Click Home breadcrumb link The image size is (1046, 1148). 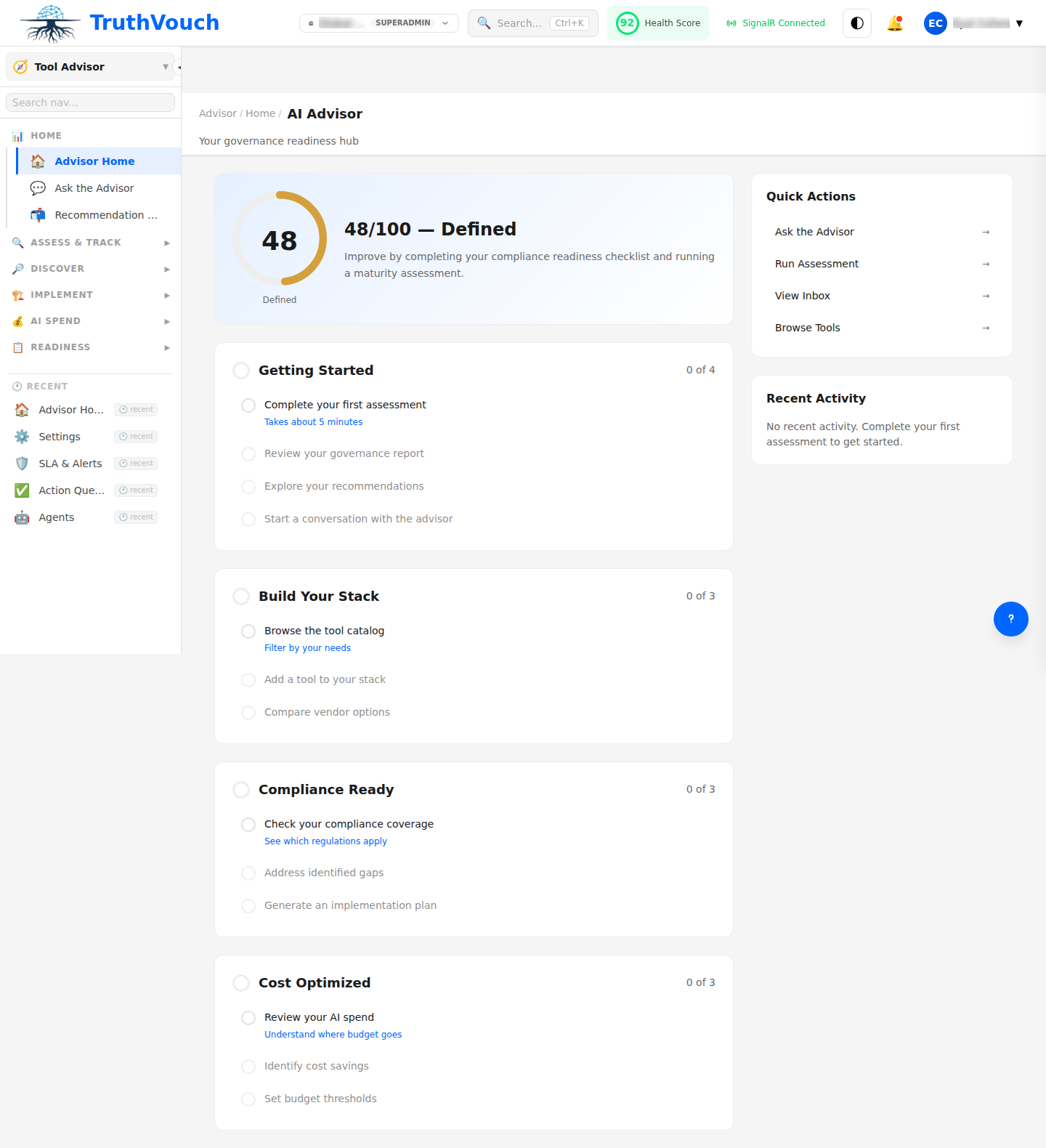click(260, 113)
